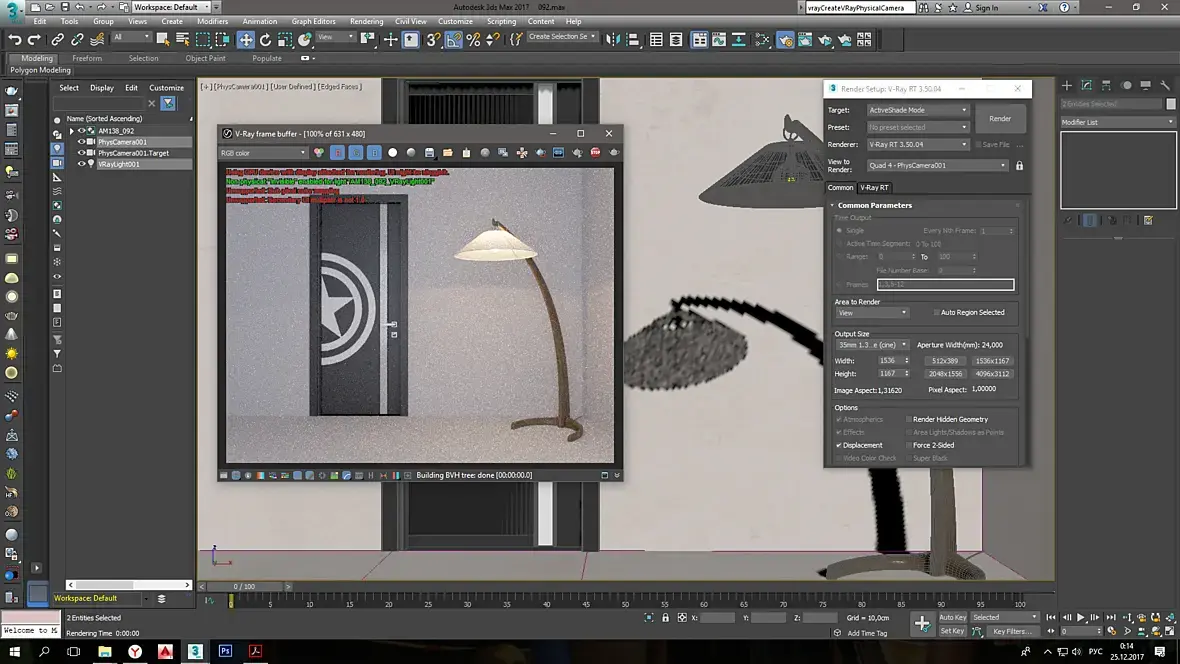Click the Render button
The width and height of the screenshot is (1180, 664).
1000,118
